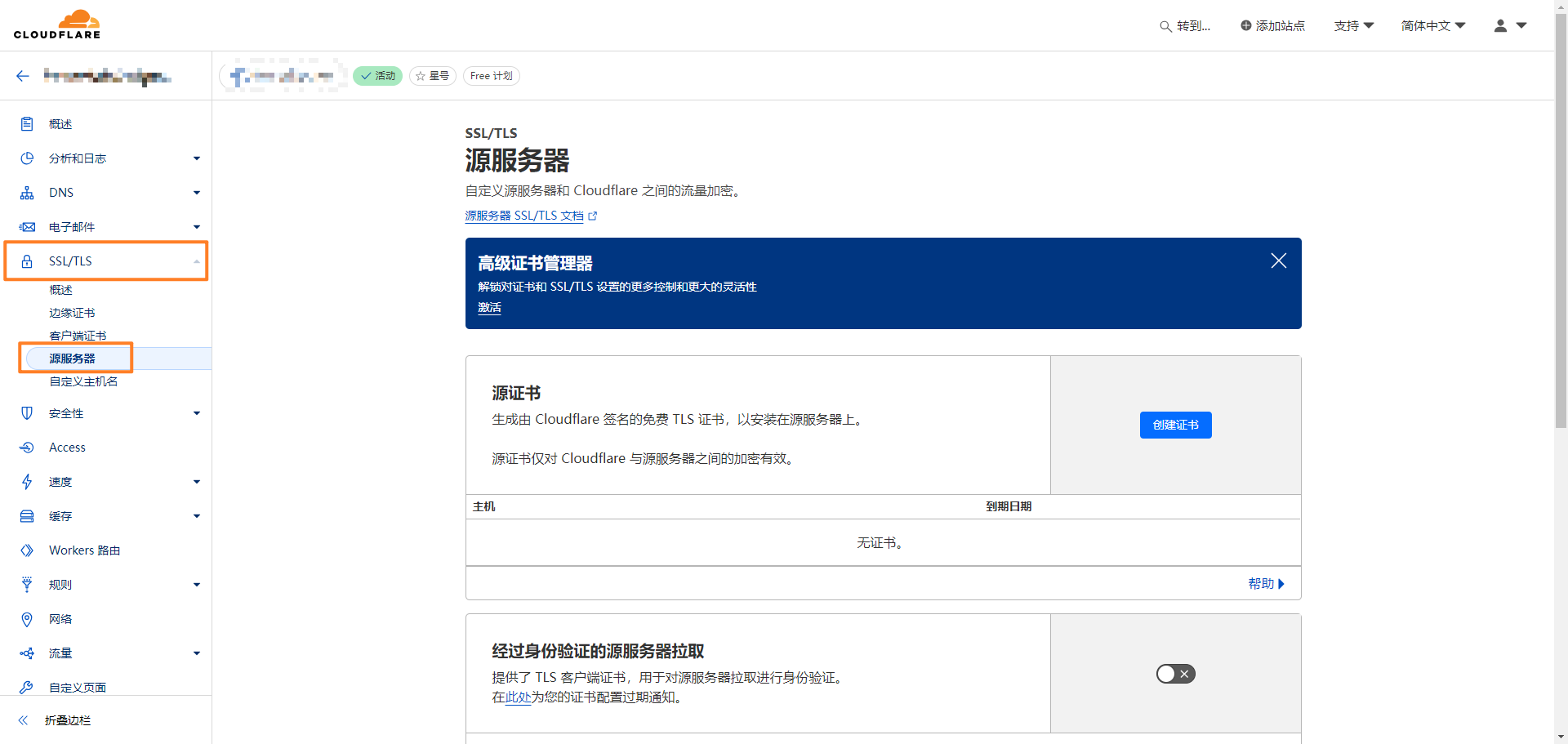The width and height of the screenshot is (1568, 744).
Task: Click the page vertical scrollbar
Action: (1561, 221)
